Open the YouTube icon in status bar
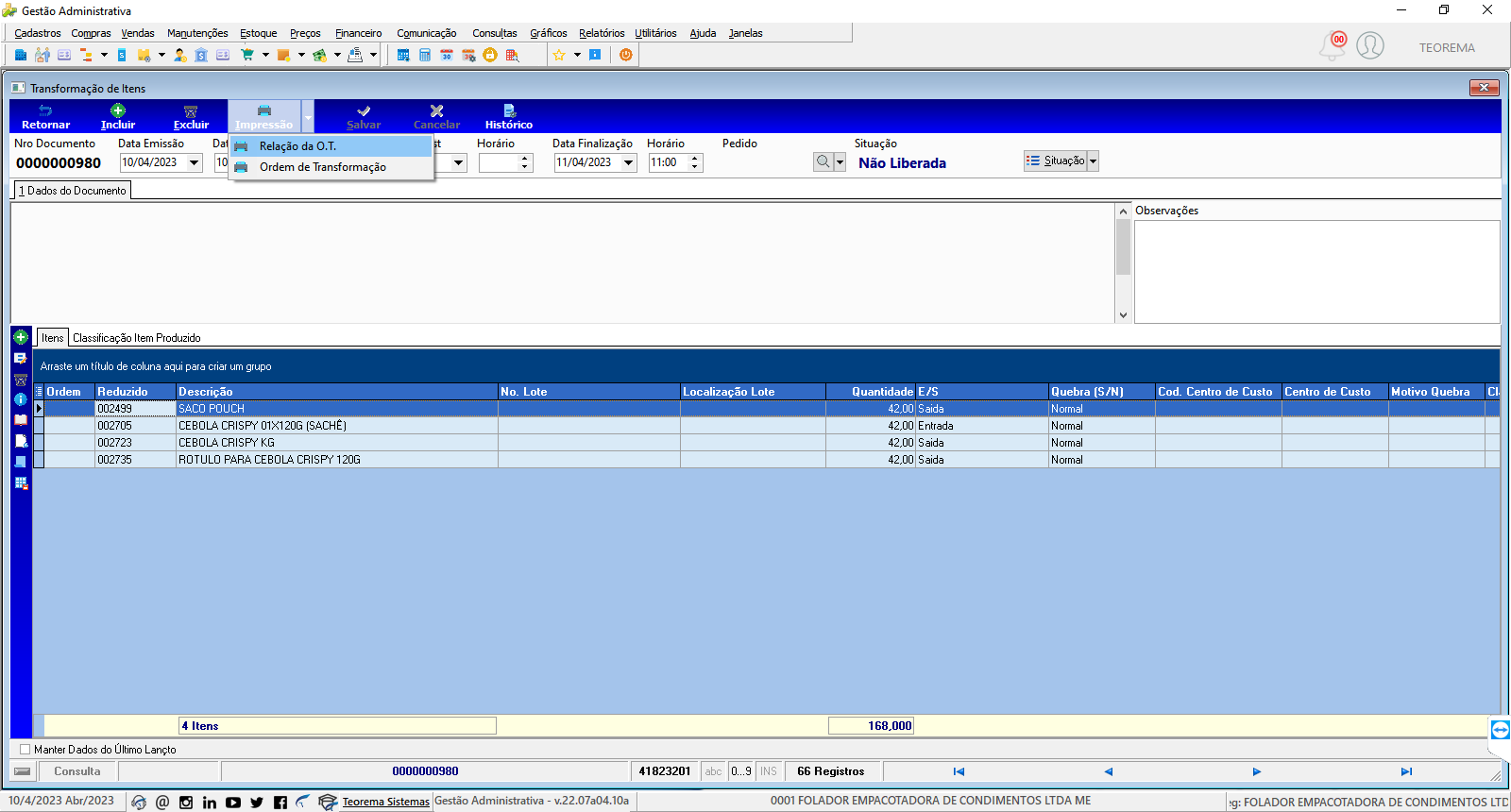Image resolution: width=1511 pixels, height=812 pixels. tap(233, 802)
